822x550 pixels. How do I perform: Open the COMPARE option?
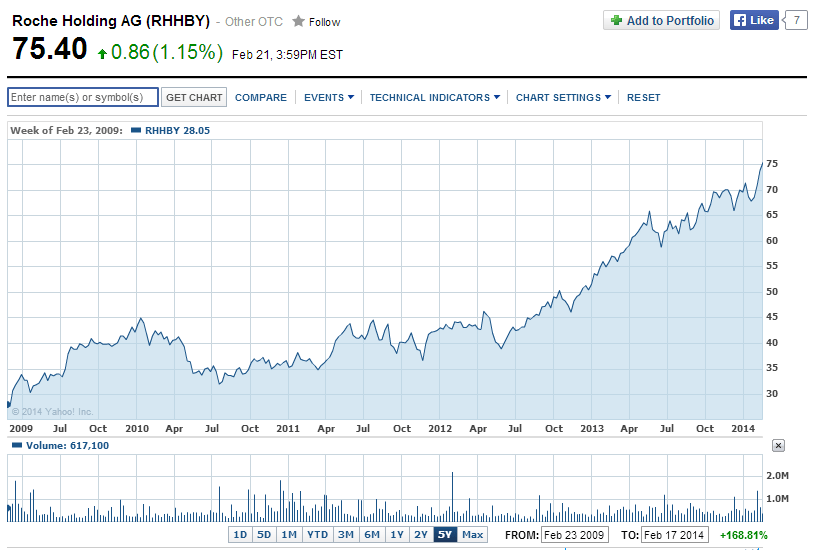pyautogui.click(x=261, y=98)
